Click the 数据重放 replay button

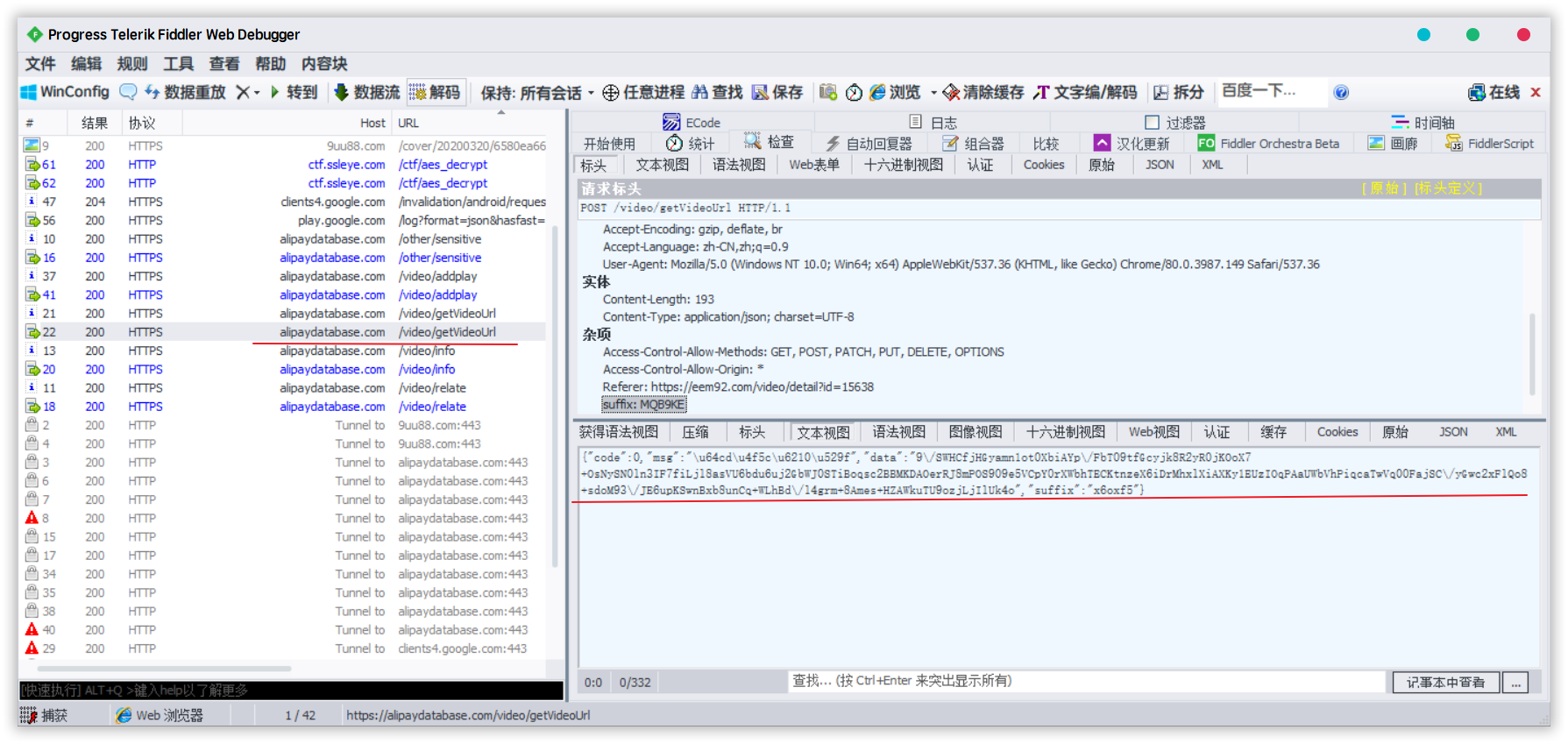185,92
